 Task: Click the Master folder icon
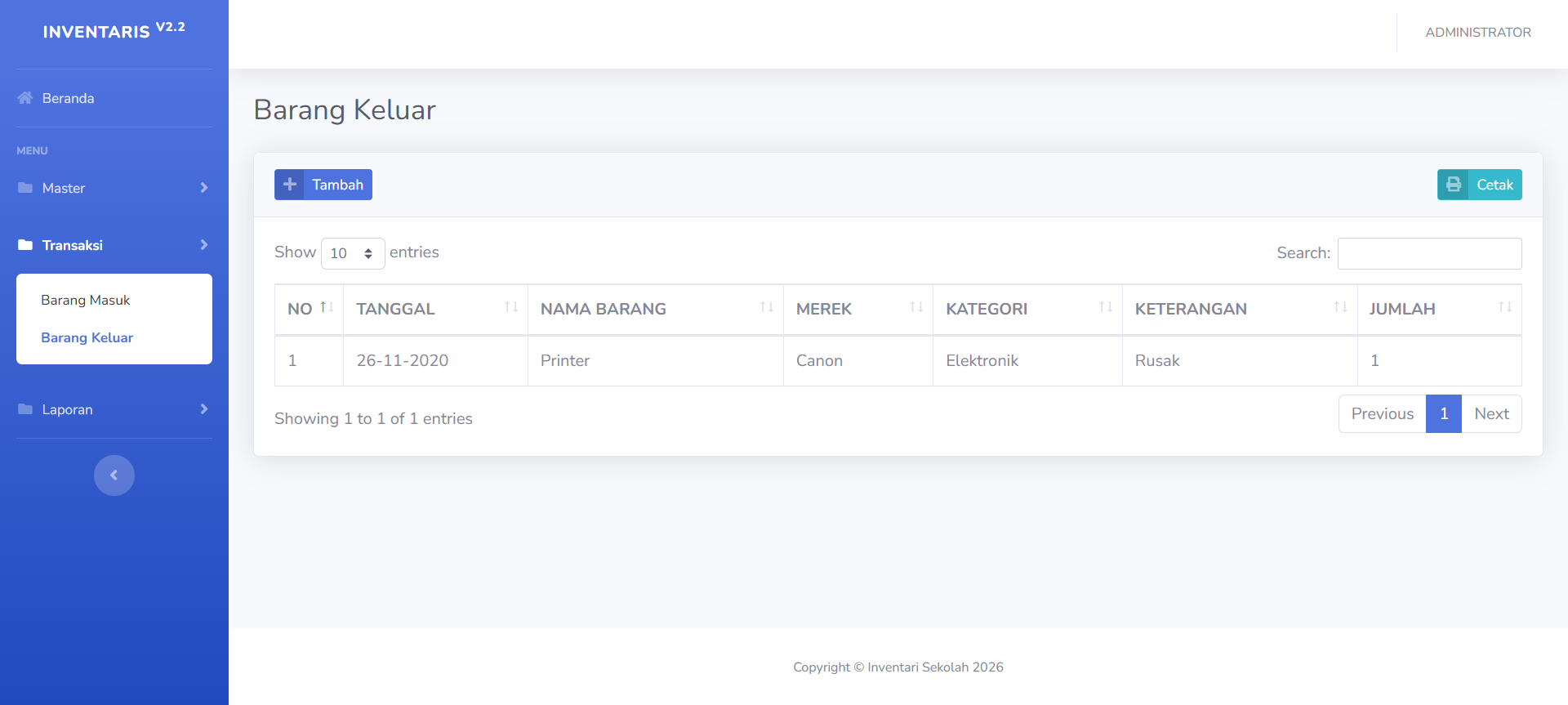coord(25,188)
